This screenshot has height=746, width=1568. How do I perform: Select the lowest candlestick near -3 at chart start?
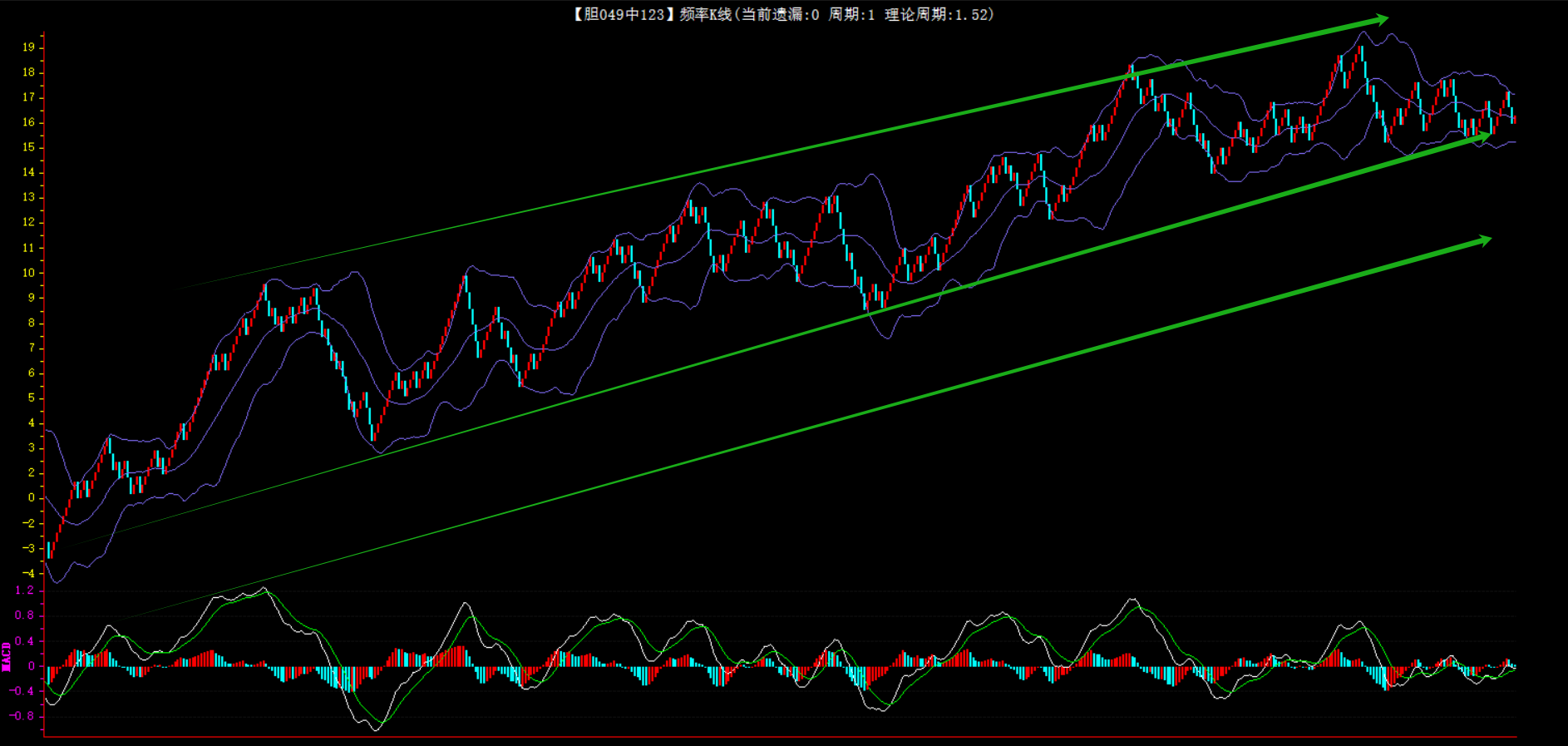click(x=49, y=550)
